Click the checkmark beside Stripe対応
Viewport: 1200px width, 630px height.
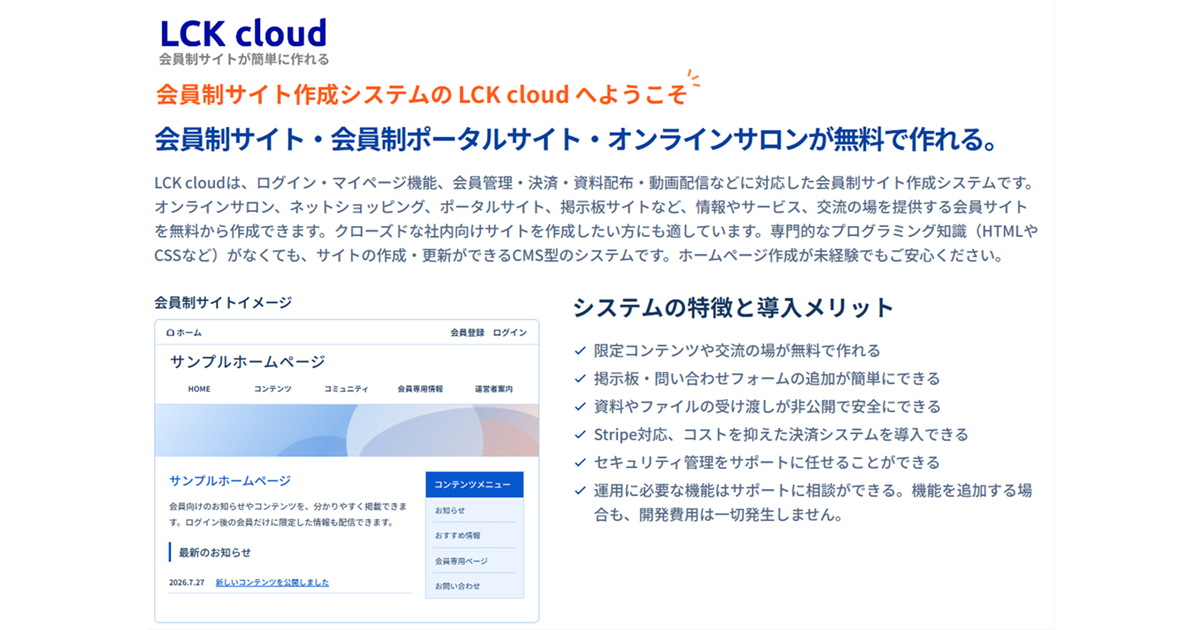[x=580, y=435]
